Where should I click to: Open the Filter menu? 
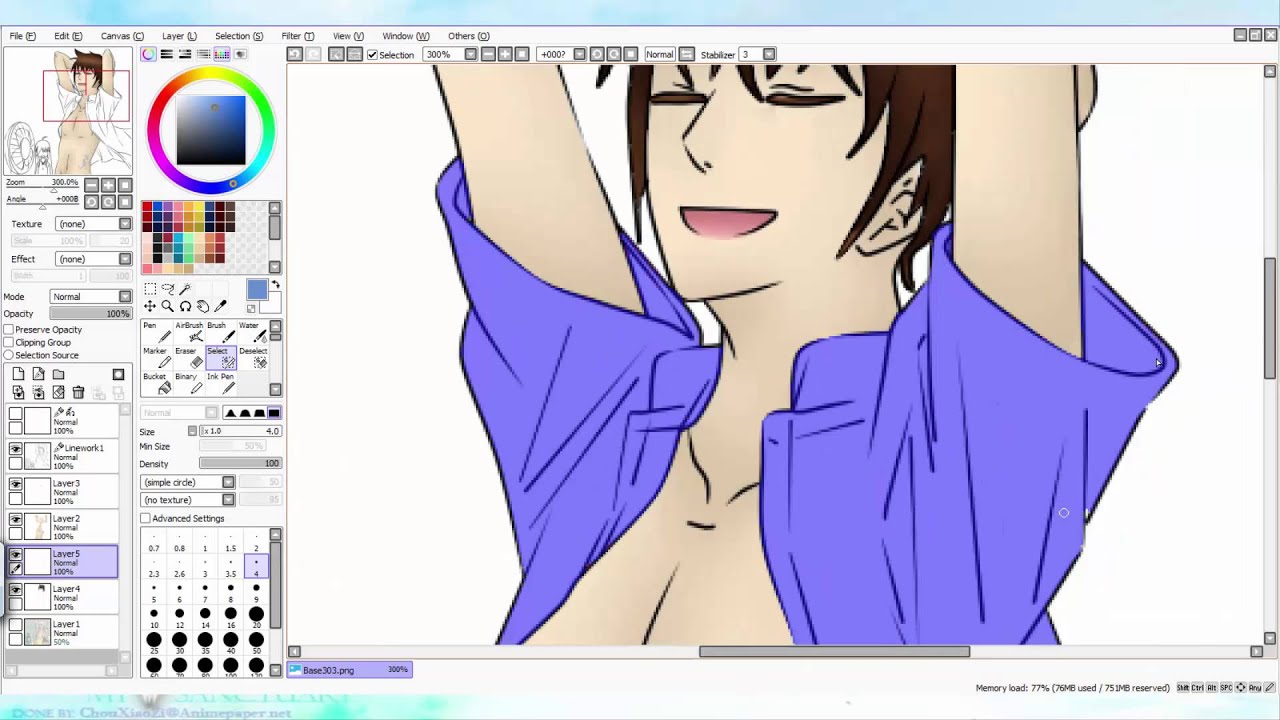(297, 36)
